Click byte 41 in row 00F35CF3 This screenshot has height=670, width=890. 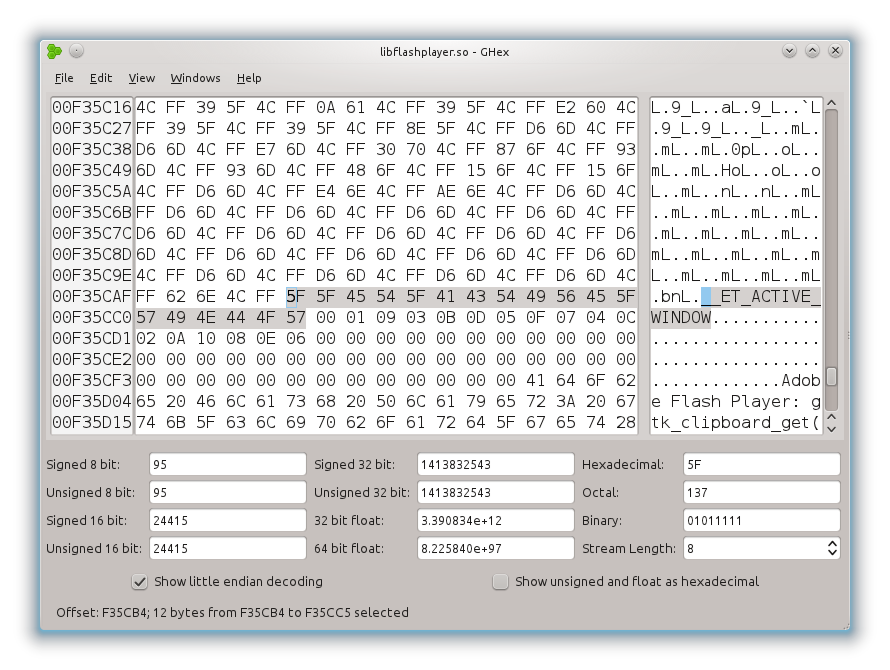(535, 380)
